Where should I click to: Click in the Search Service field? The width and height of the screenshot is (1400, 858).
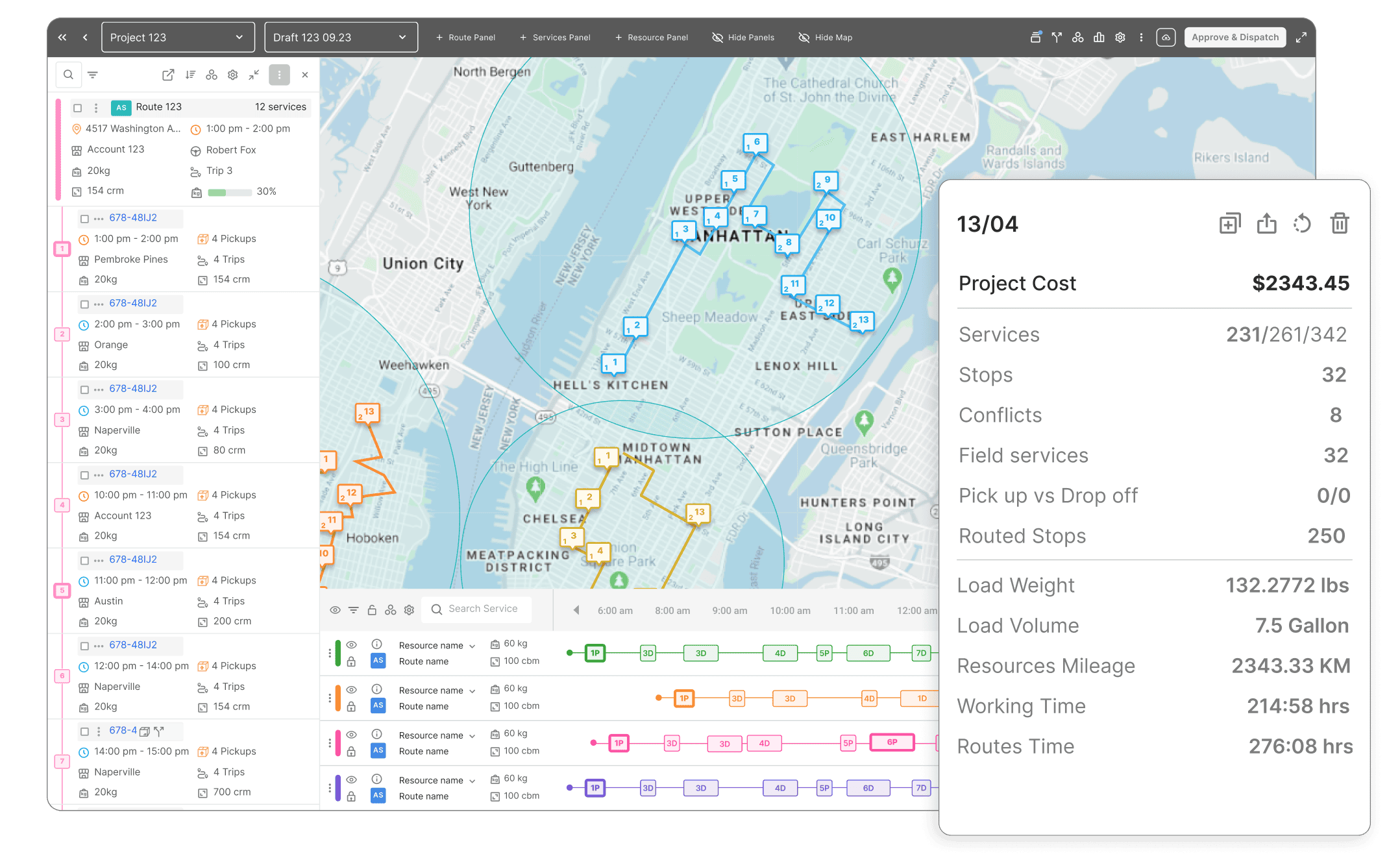click(477, 609)
